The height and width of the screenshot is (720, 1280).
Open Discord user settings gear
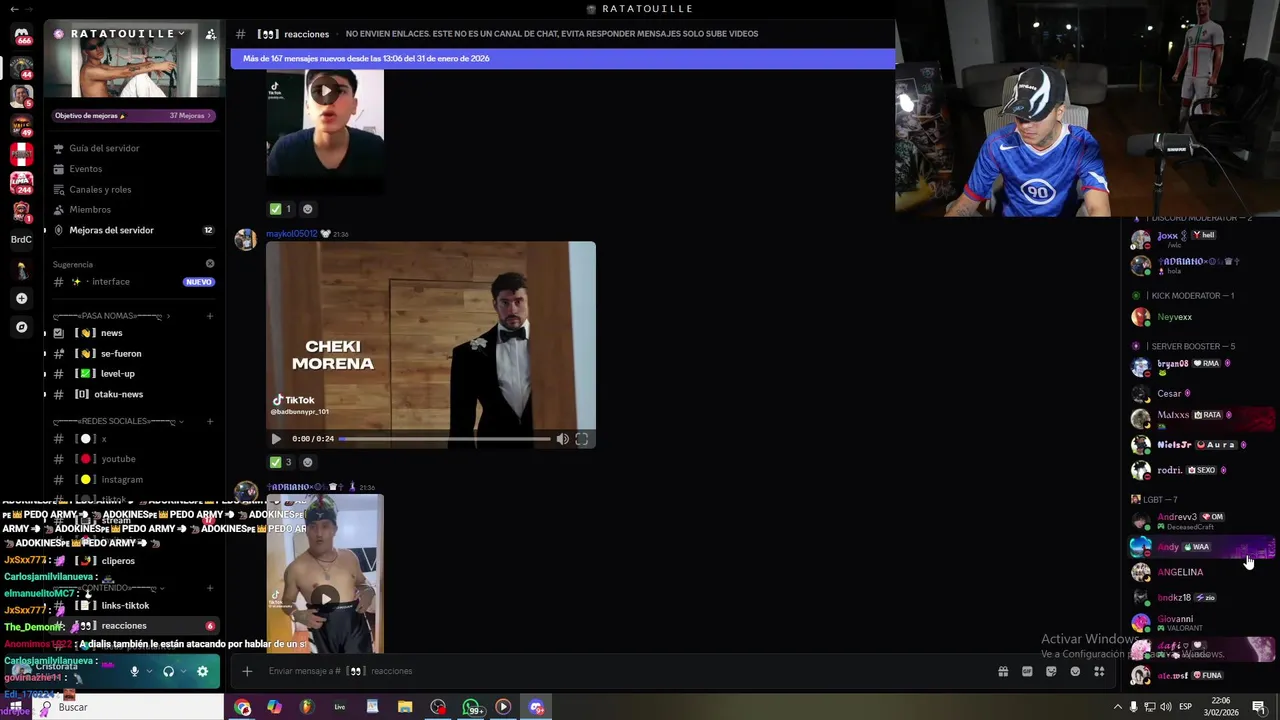click(x=202, y=671)
